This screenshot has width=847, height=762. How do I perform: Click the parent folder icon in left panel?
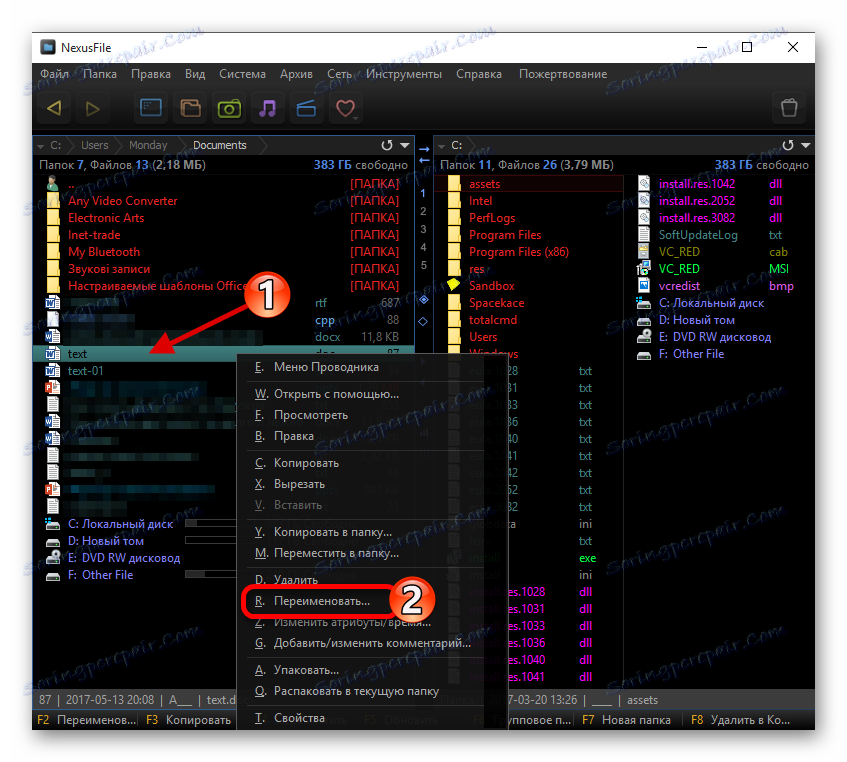click(52, 184)
